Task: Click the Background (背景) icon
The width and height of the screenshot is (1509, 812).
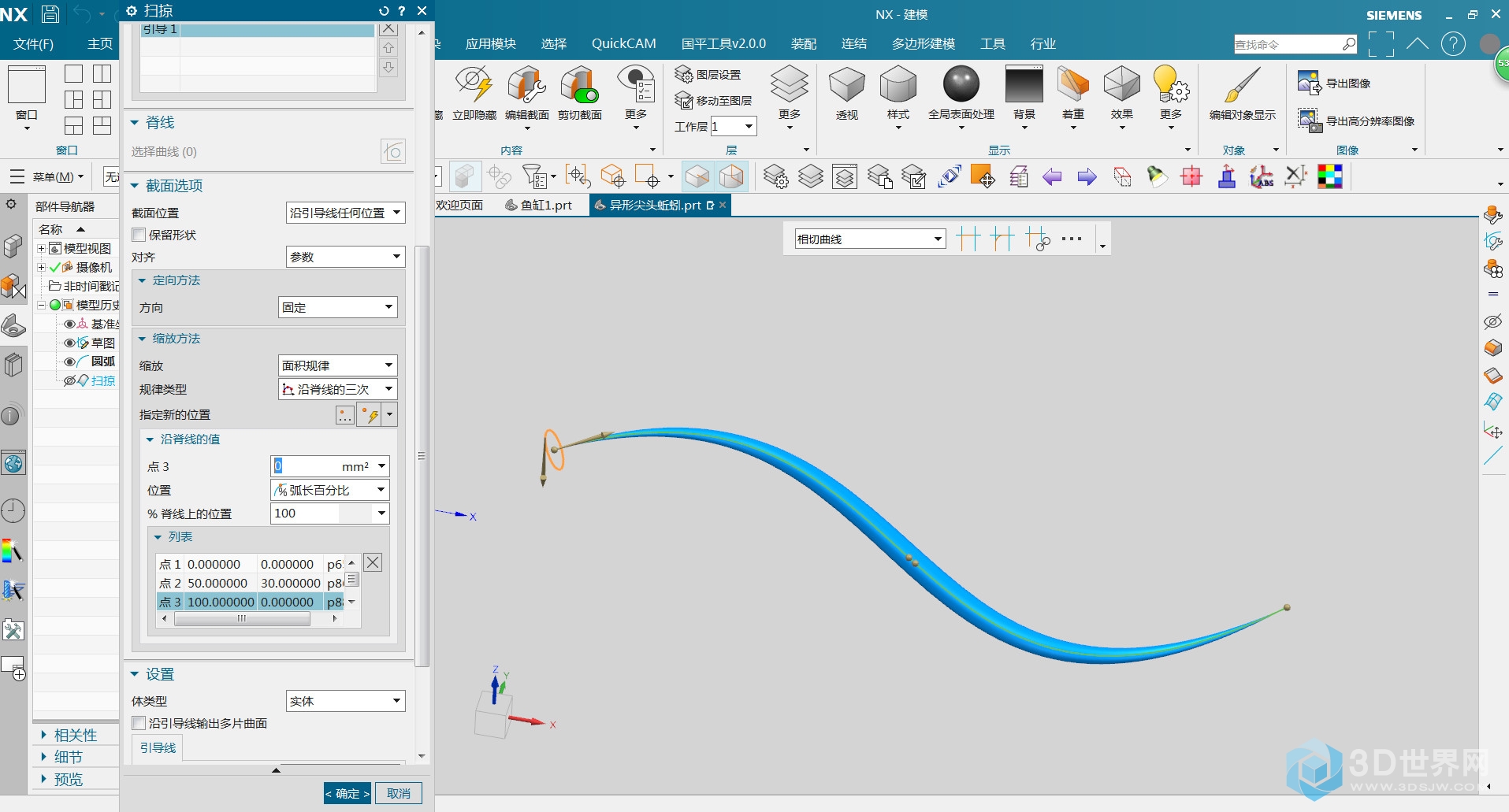Action: click(1024, 85)
